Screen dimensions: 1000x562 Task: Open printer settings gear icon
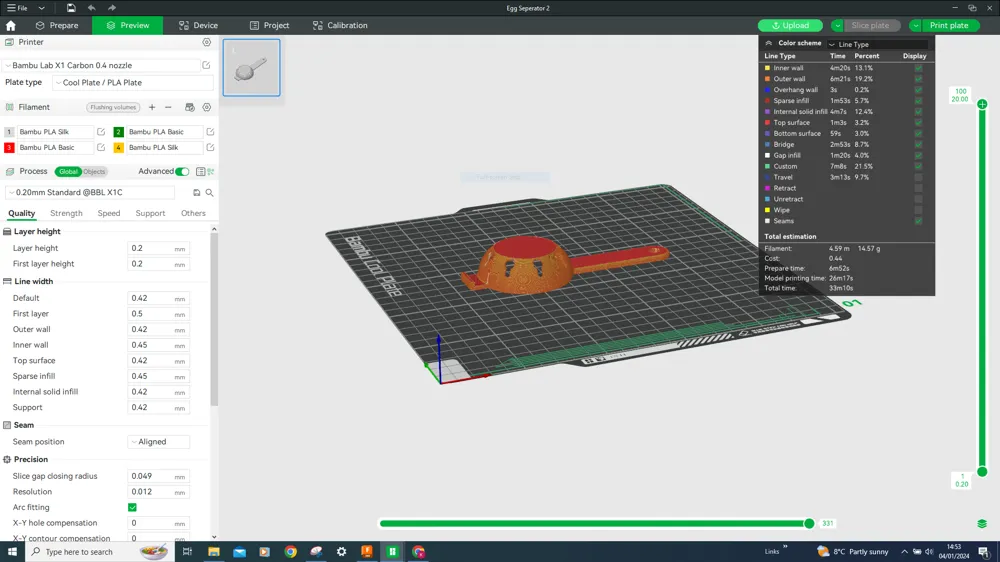coord(207,43)
